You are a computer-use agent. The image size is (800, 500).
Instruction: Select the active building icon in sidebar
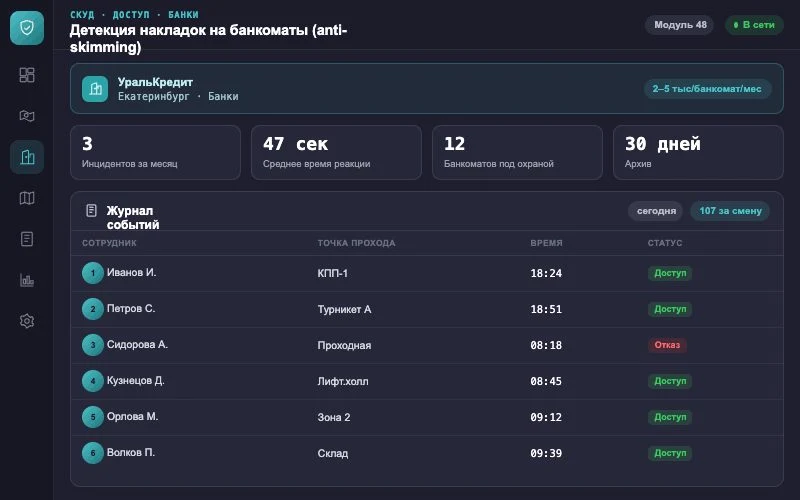pyautogui.click(x=27, y=157)
